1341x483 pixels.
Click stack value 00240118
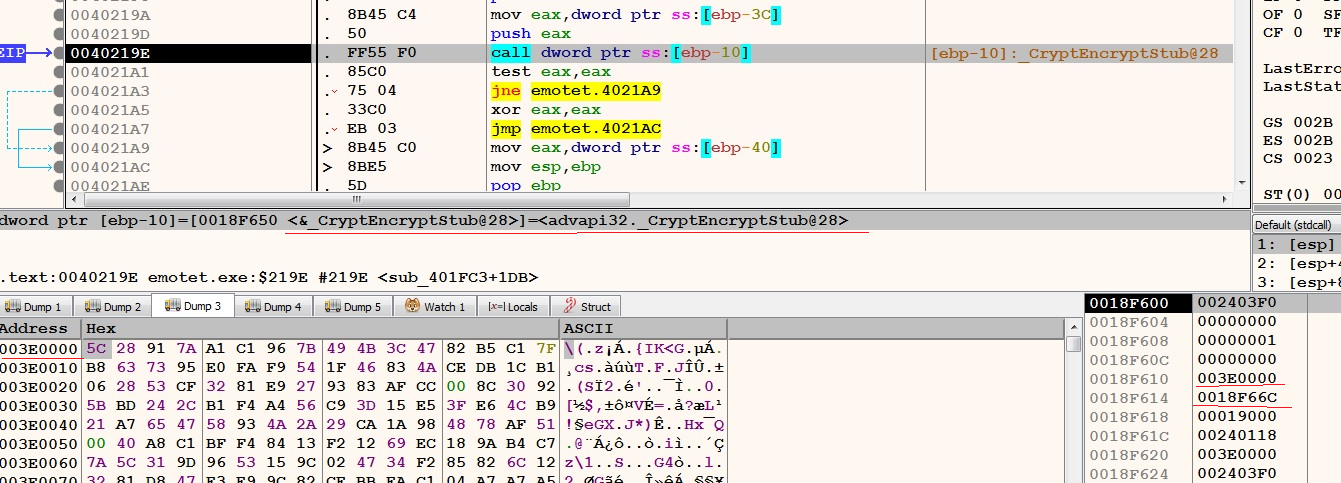click(x=1237, y=436)
